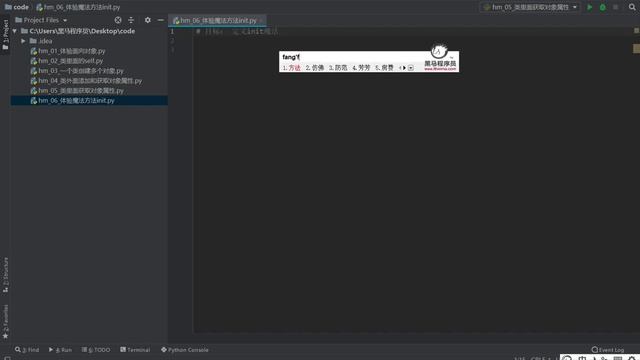Start debugging with the green bug icon
640x360 pixels.
[x=602, y=7]
